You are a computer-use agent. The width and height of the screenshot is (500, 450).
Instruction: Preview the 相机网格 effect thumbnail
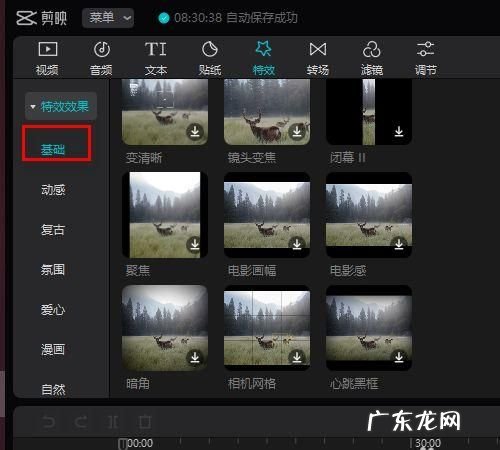point(267,328)
